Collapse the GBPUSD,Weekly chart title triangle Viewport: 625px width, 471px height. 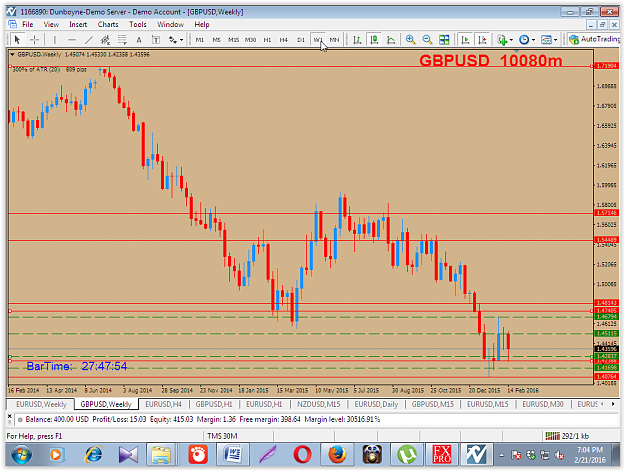(x=12, y=54)
